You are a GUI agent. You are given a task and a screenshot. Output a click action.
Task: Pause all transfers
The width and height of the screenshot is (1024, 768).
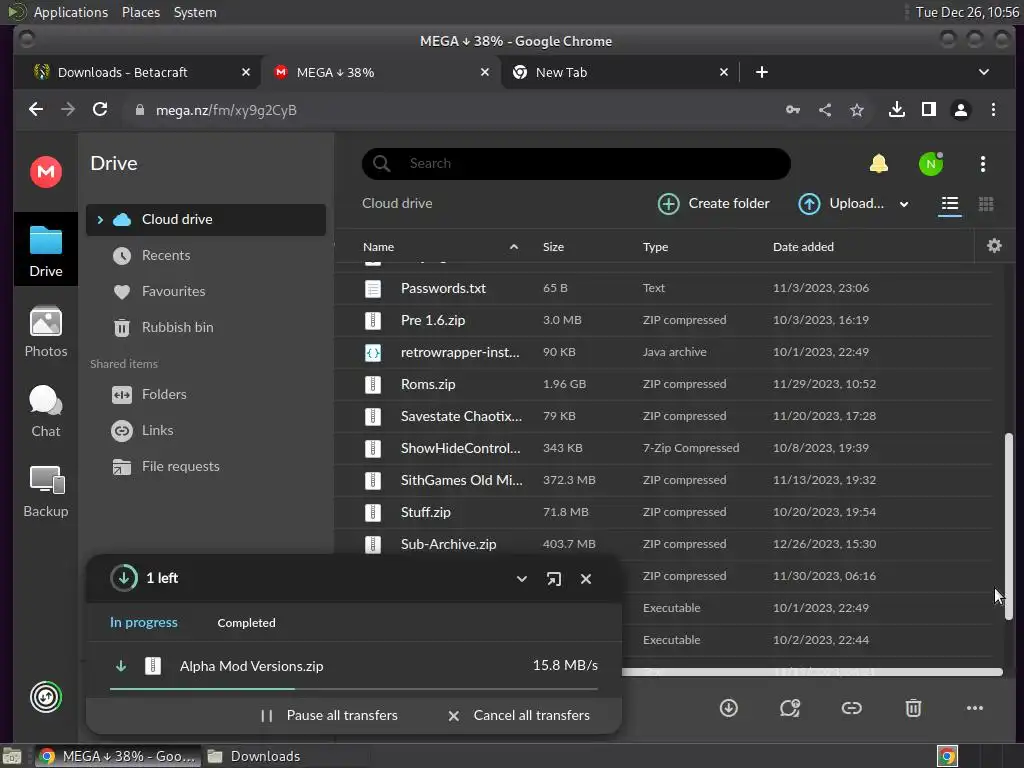point(329,715)
